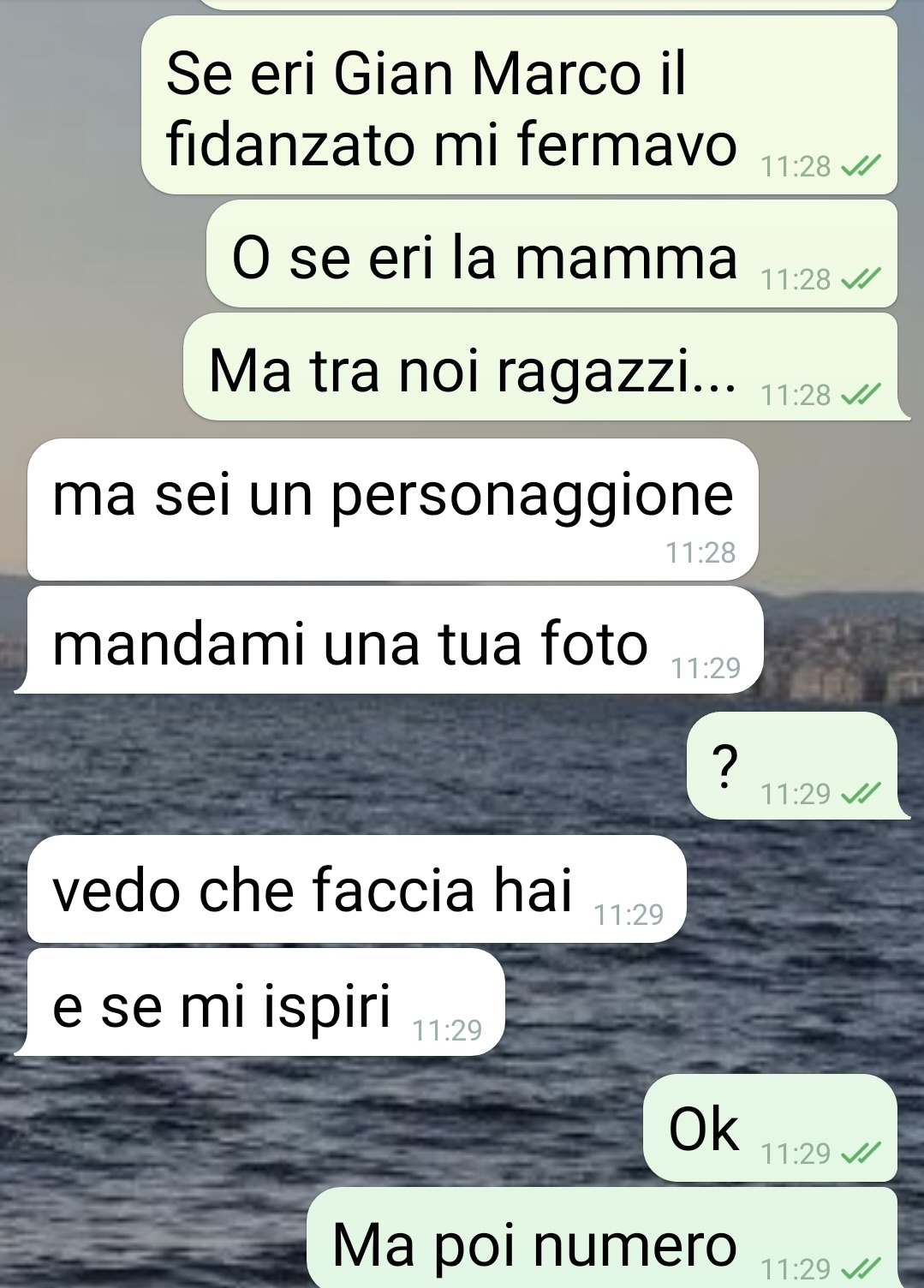Viewport: 924px width, 1288px height.
Task: Tap the double-check read receipt on 'Ok' message
Action: click(x=860, y=1154)
